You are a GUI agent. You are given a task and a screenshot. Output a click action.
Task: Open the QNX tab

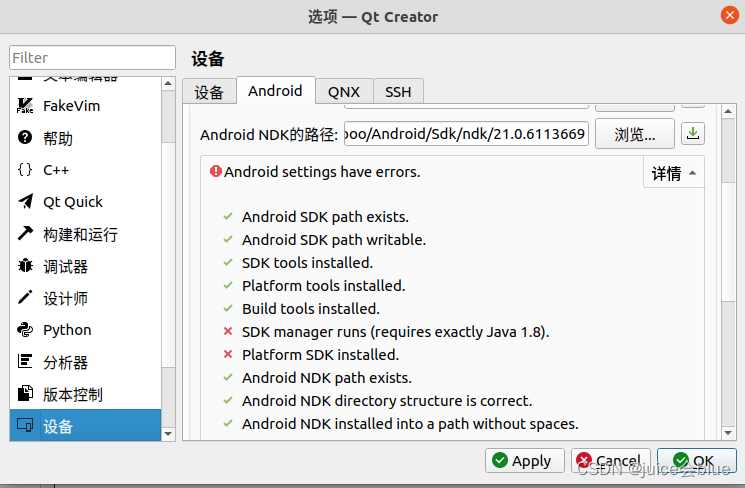click(x=344, y=92)
